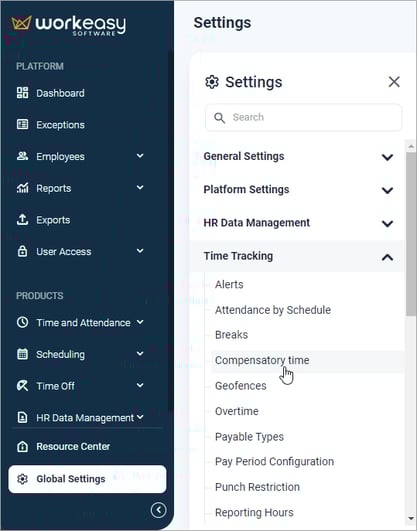Click the settings list scrollbar thumb
417x531 pixels.
click(x=411, y=234)
